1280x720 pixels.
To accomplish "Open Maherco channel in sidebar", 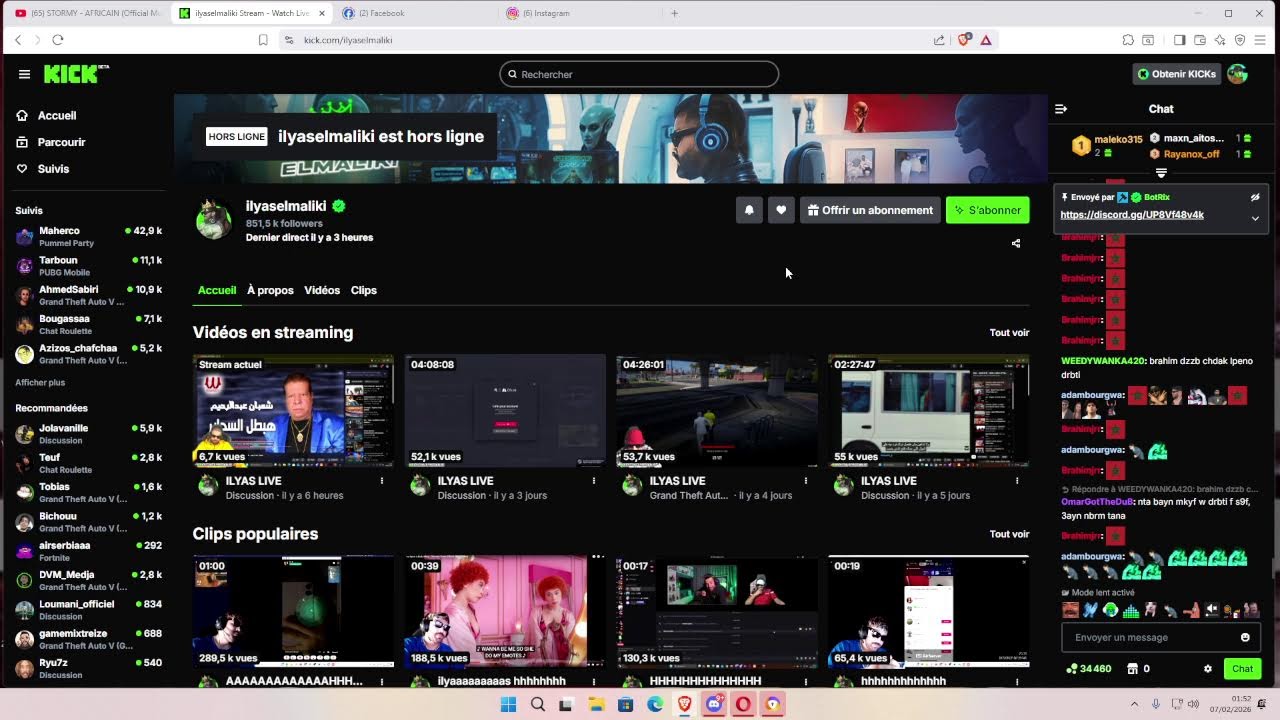I will click(89, 236).
